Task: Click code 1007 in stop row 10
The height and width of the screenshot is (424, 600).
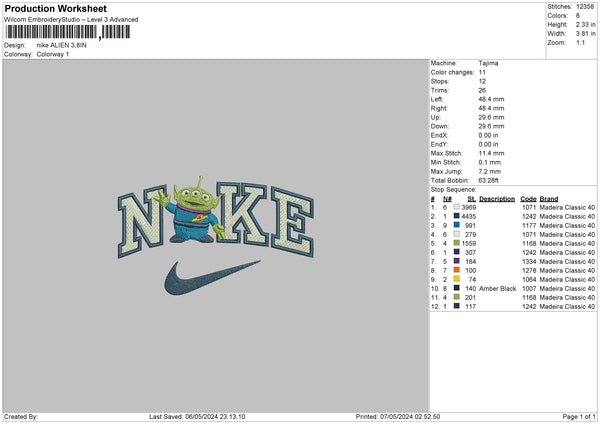Action: tap(529, 289)
